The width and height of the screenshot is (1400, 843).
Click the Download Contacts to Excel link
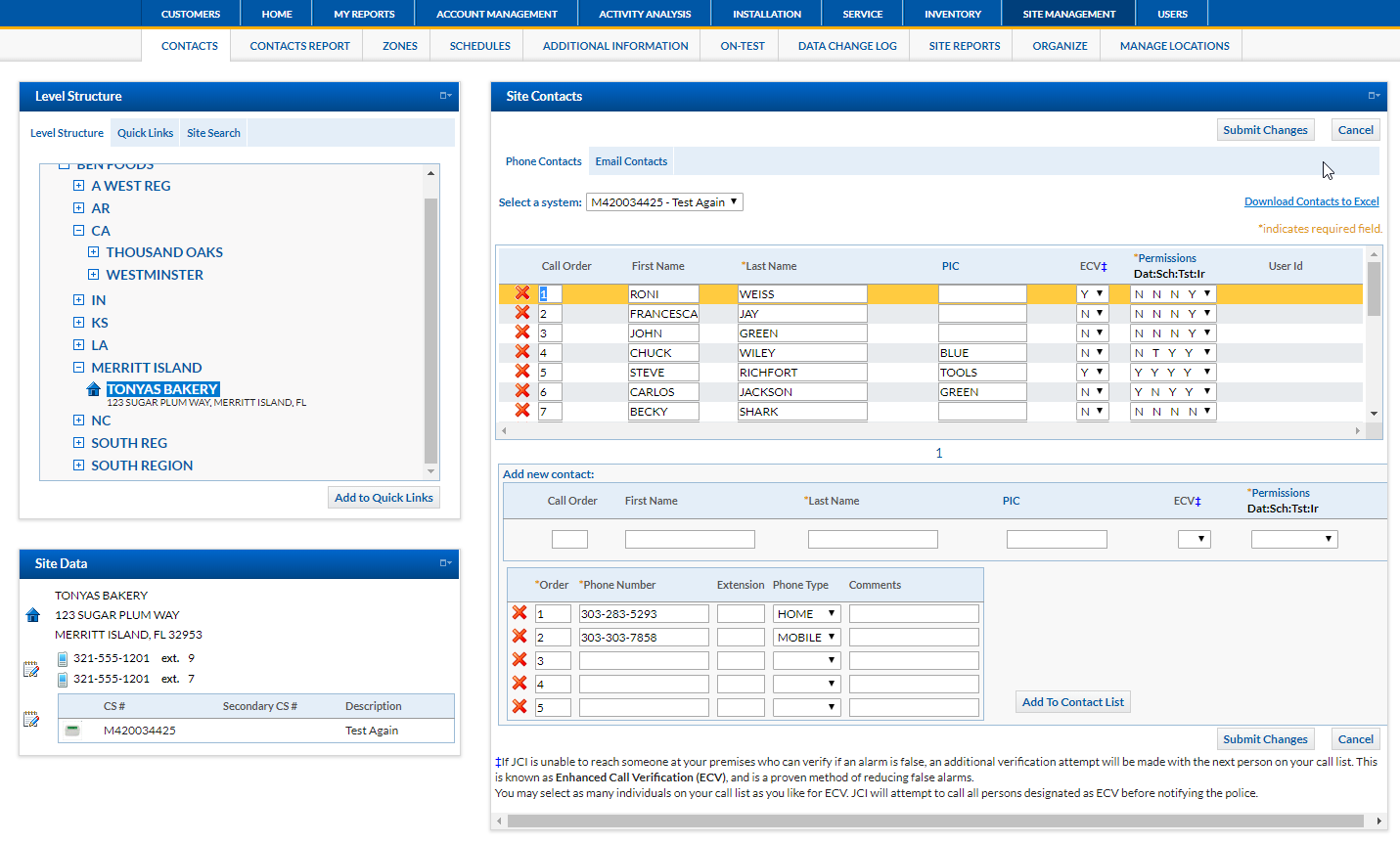point(1311,201)
